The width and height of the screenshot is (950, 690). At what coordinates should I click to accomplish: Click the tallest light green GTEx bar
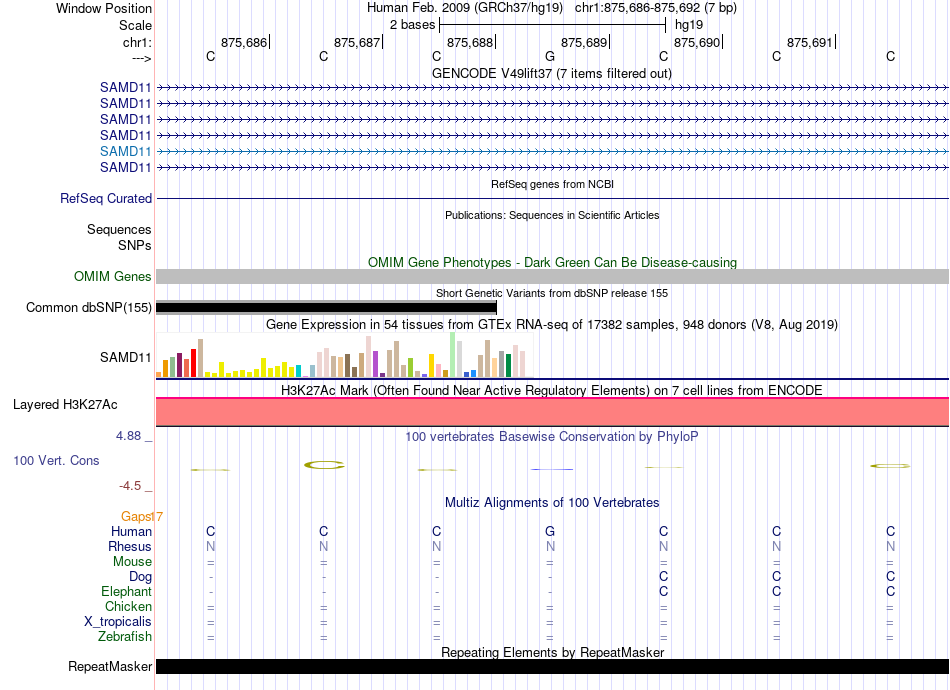(453, 354)
